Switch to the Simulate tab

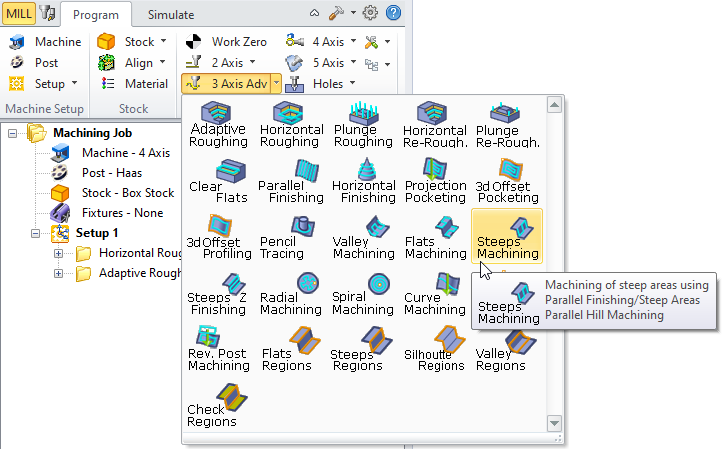click(171, 14)
